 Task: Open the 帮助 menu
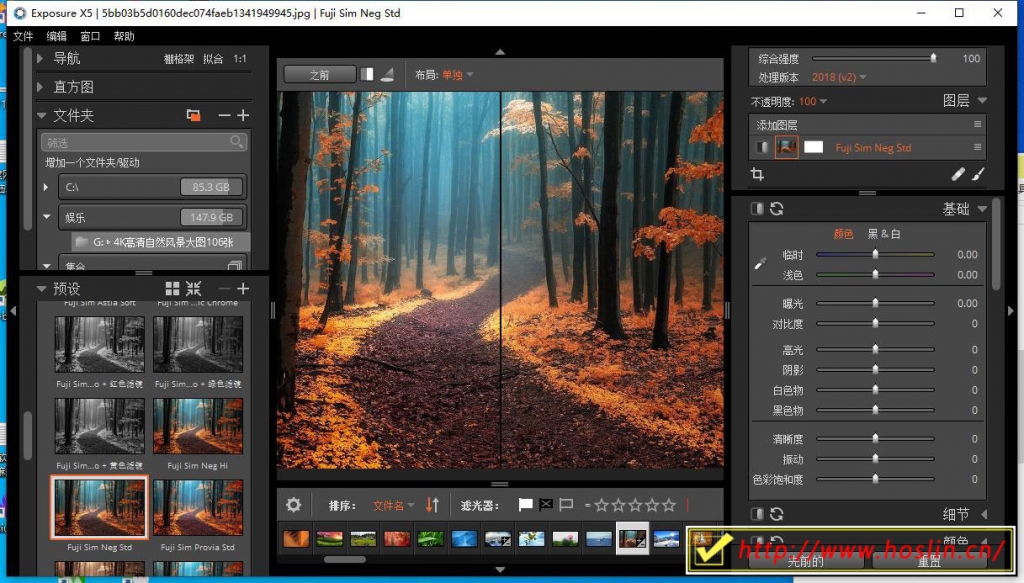(124, 36)
